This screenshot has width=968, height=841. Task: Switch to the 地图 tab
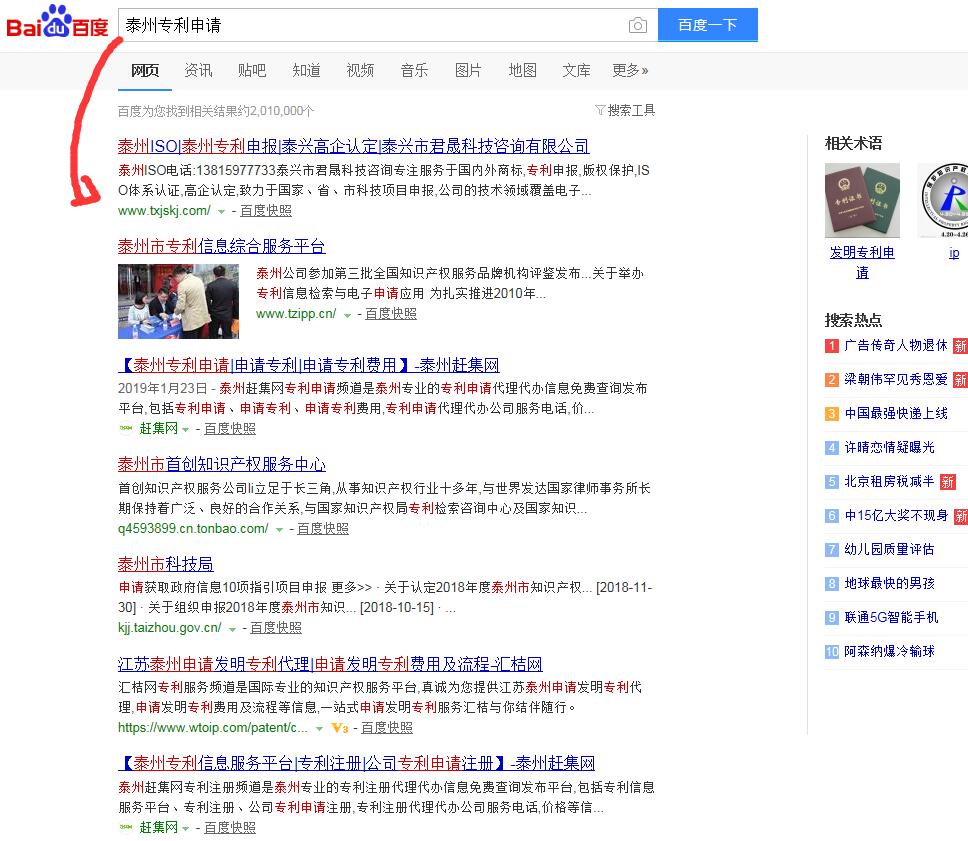tap(522, 70)
